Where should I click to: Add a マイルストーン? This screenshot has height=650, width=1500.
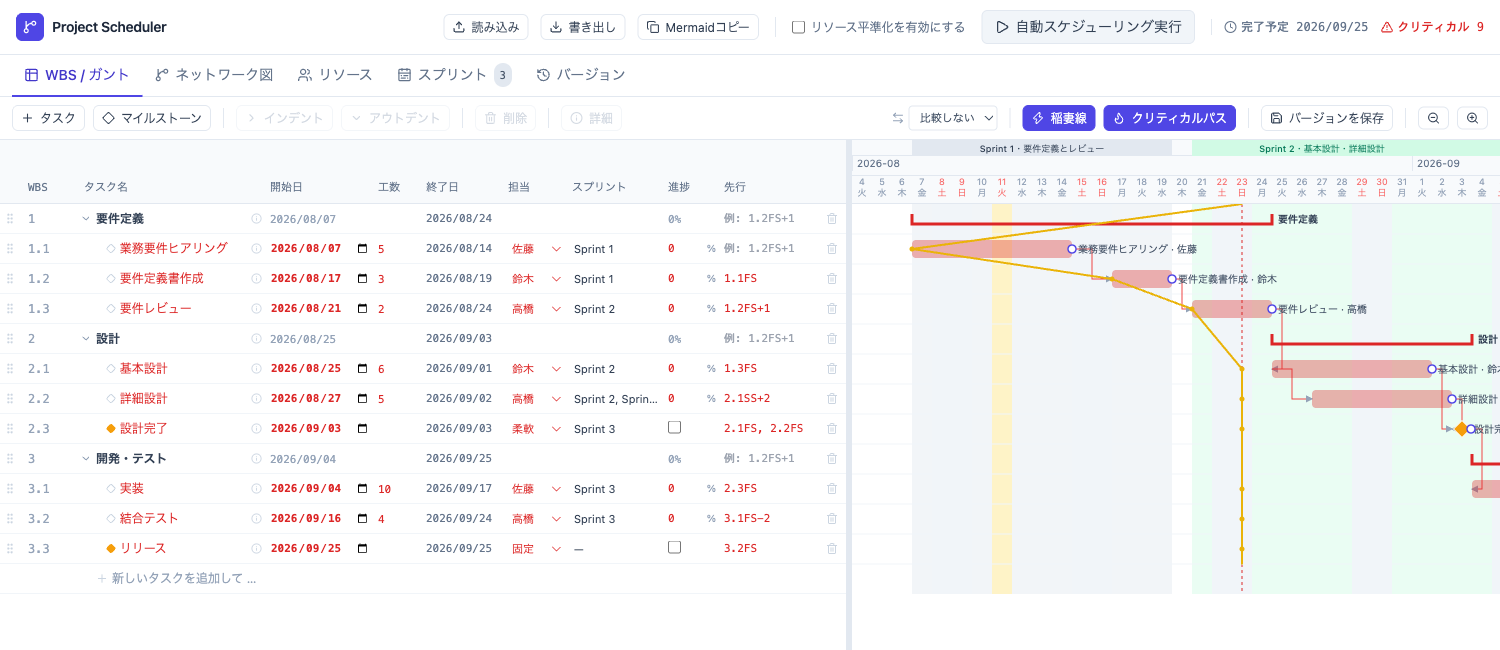[152, 118]
